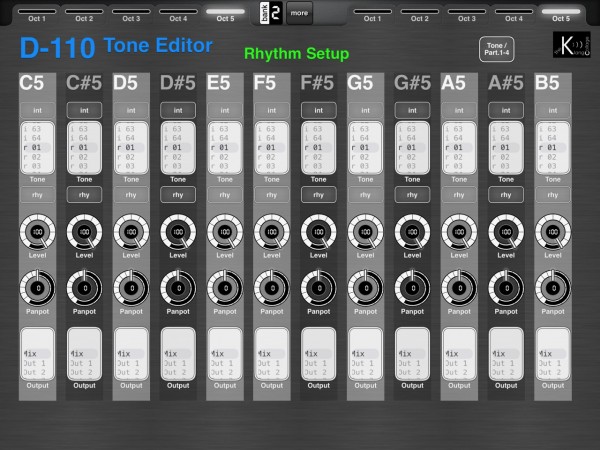Click the Level knob for E5

pos(225,232)
